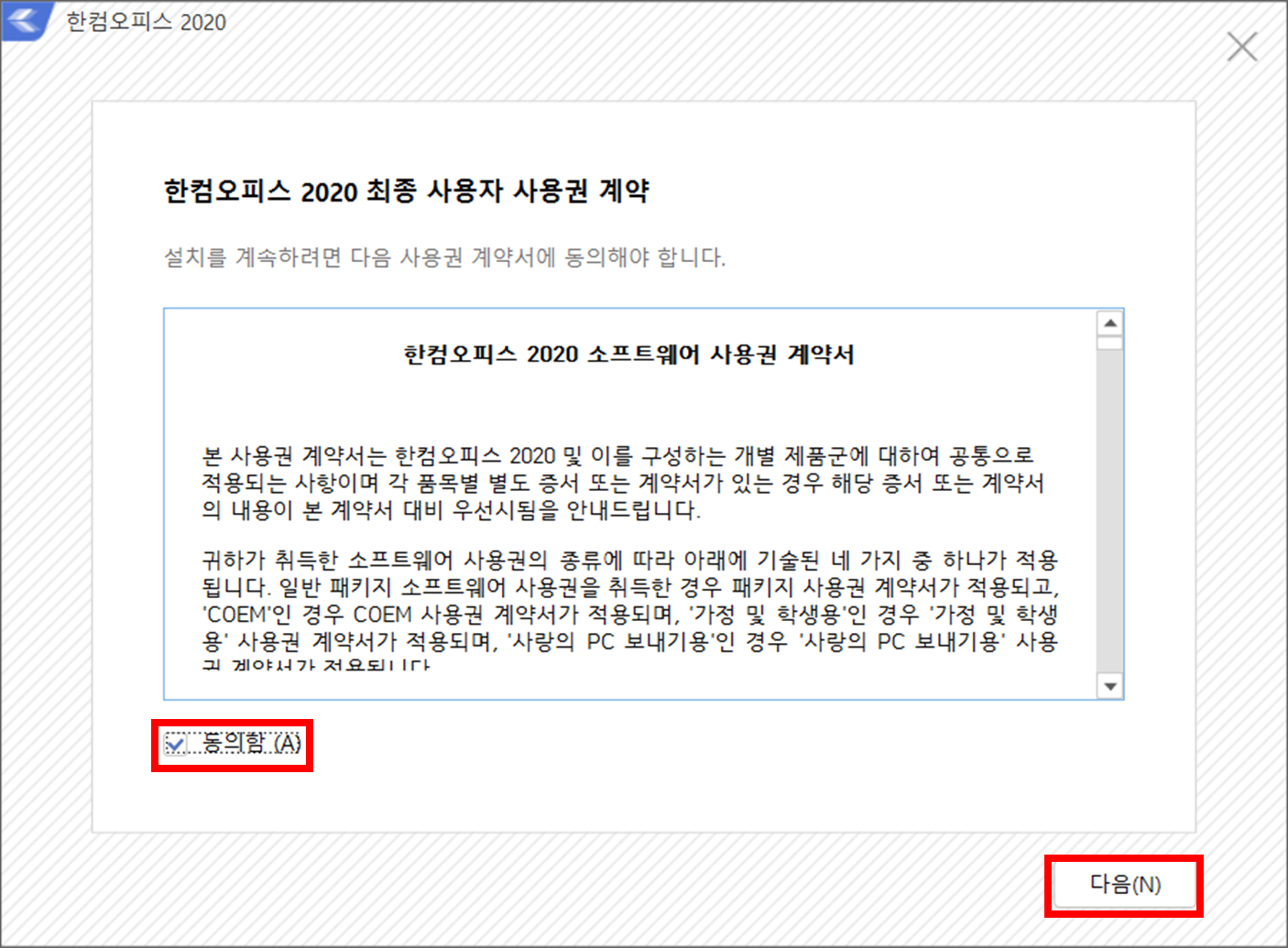Image resolution: width=1288 pixels, height=948 pixels.
Task: Close the 한컴오피스 2020 installer window
Action: pyautogui.click(x=1242, y=46)
